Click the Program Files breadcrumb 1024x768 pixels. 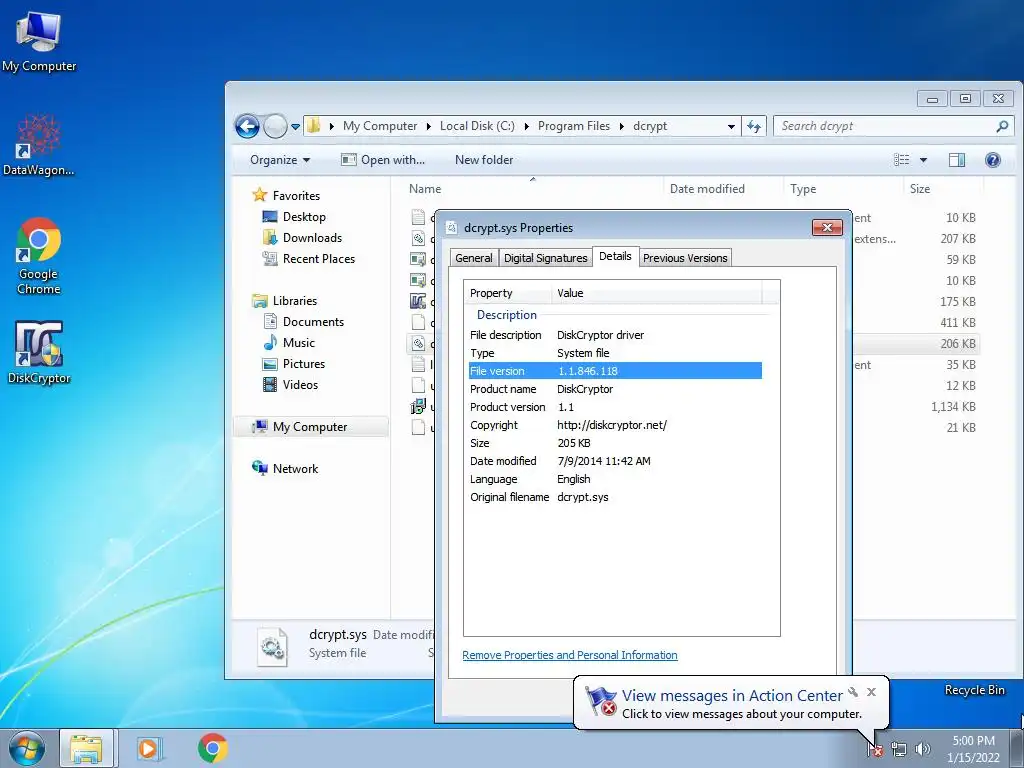573,126
